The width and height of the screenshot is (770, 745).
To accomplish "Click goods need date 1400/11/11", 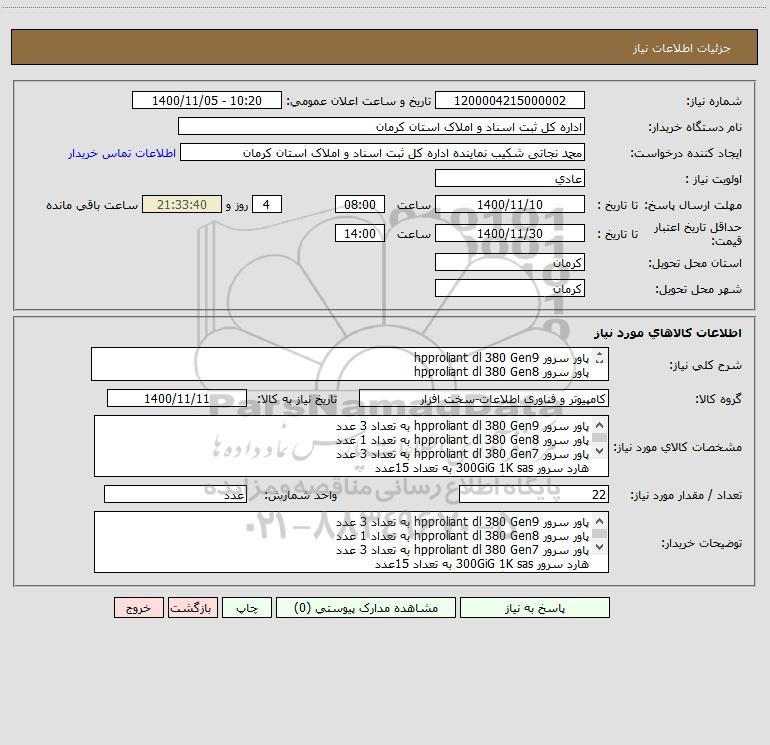I will click(x=177, y=398).
